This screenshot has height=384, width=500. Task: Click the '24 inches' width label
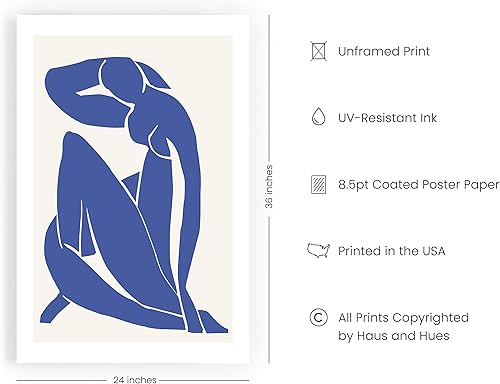pos(135,380)
